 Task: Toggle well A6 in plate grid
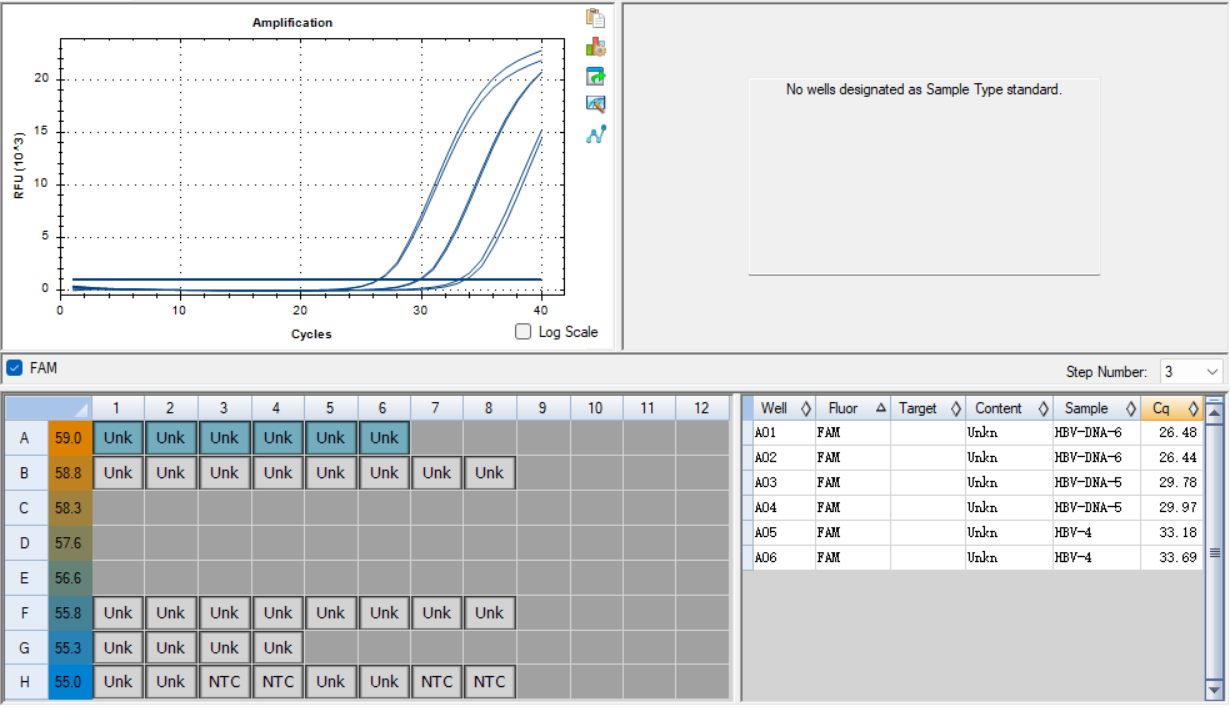tap(384, 438)
